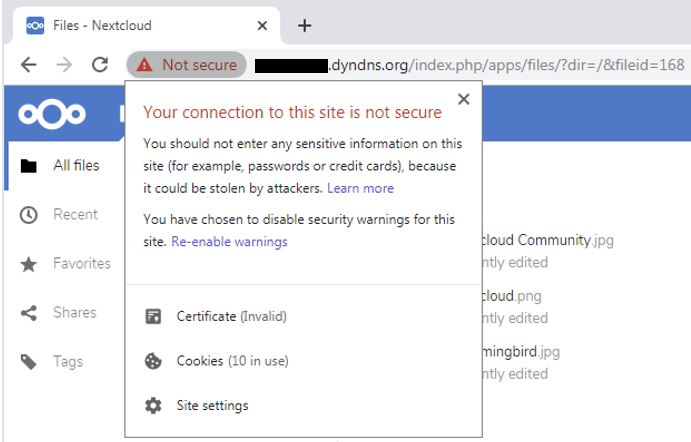Click the Recent clock icon
691x442 pixels.
click(x=29, y=215)
